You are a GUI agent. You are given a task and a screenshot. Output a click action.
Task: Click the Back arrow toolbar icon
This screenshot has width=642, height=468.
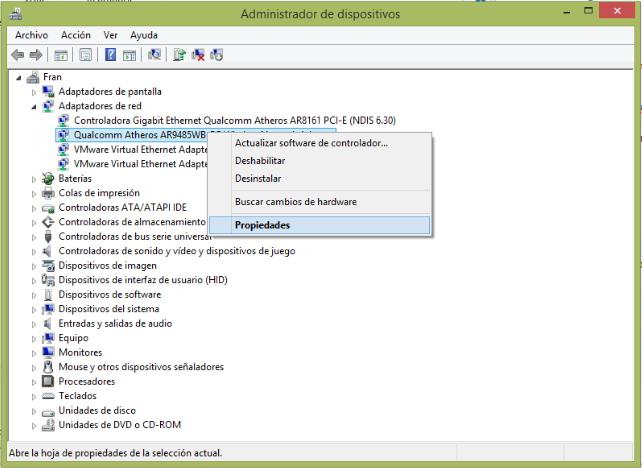(18, 55)
